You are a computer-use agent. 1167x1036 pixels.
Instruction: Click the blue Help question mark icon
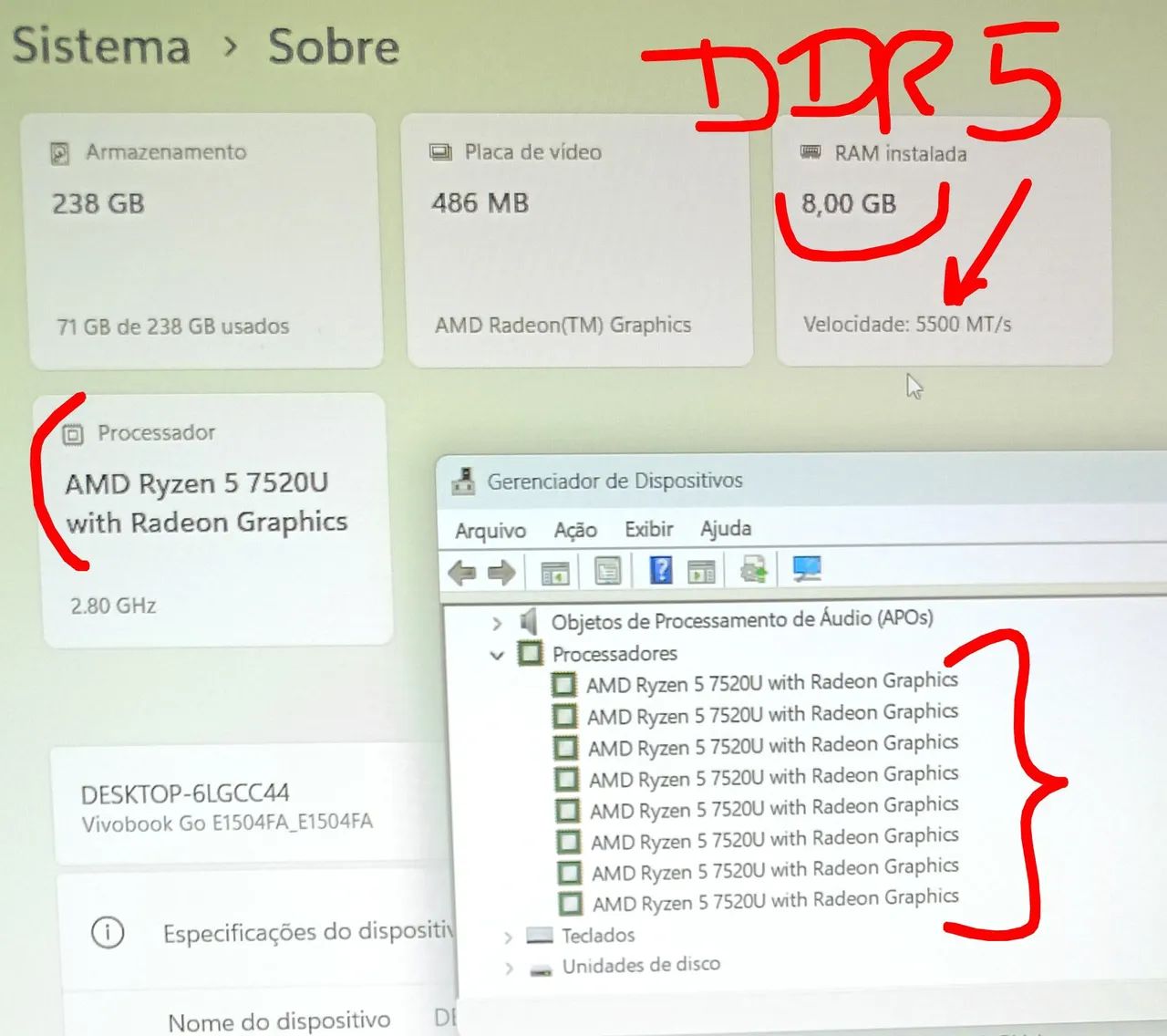tap(661, 571)
